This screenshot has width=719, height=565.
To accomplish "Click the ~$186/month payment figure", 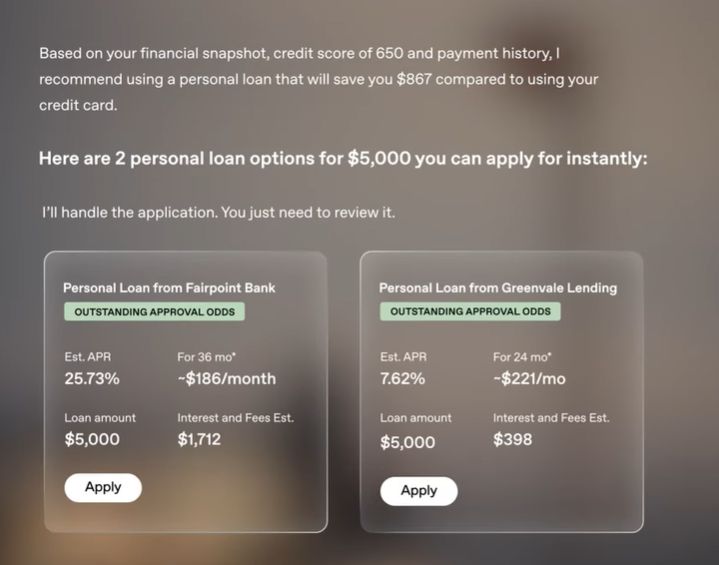I will point(226,379).
